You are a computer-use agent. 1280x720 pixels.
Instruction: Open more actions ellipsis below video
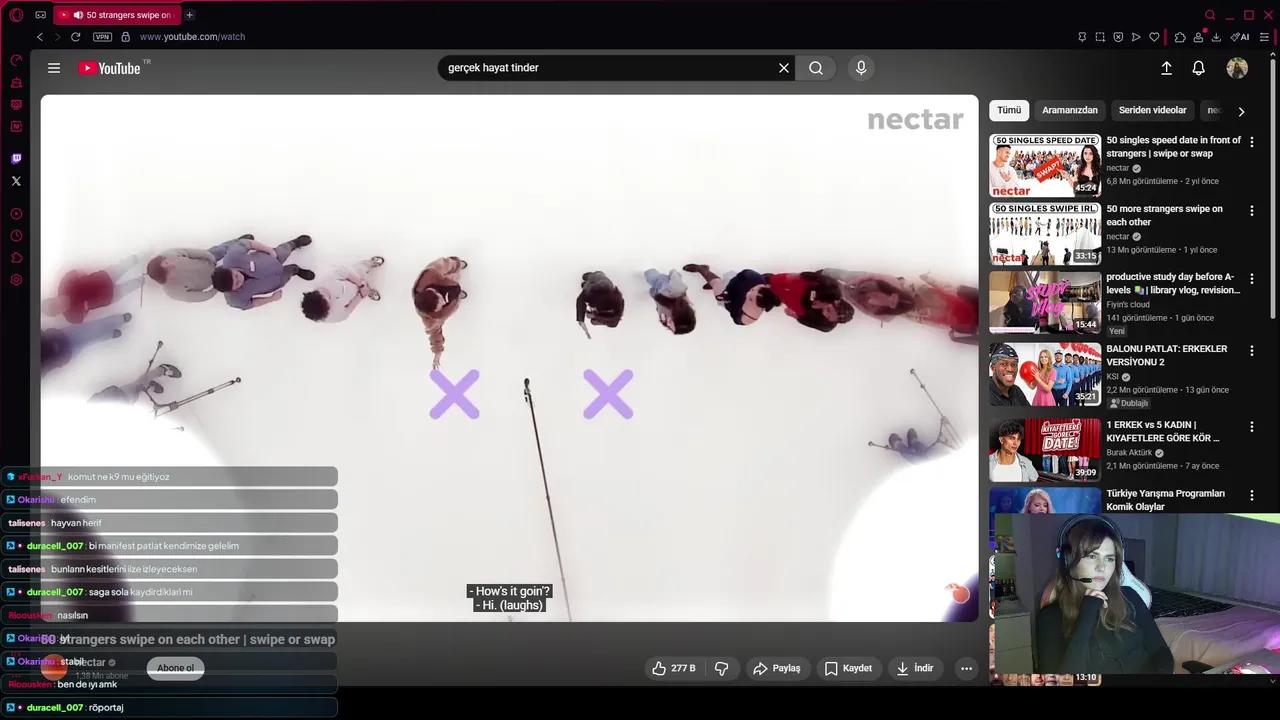pyautogui.click(x=966, y=668)
